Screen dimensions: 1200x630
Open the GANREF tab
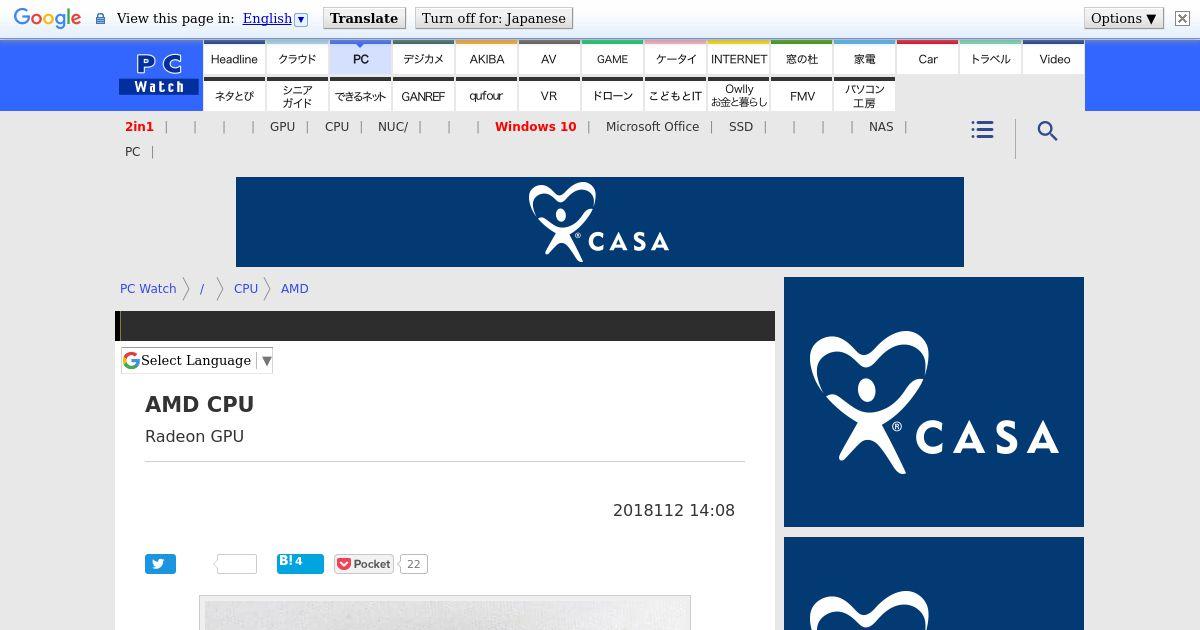point(423,96)
